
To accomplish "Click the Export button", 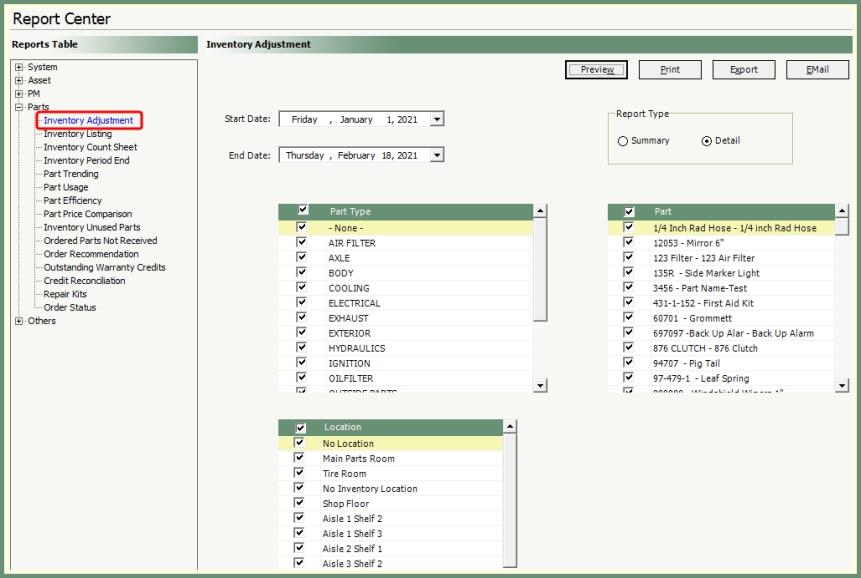I will (x=743, y=70).
